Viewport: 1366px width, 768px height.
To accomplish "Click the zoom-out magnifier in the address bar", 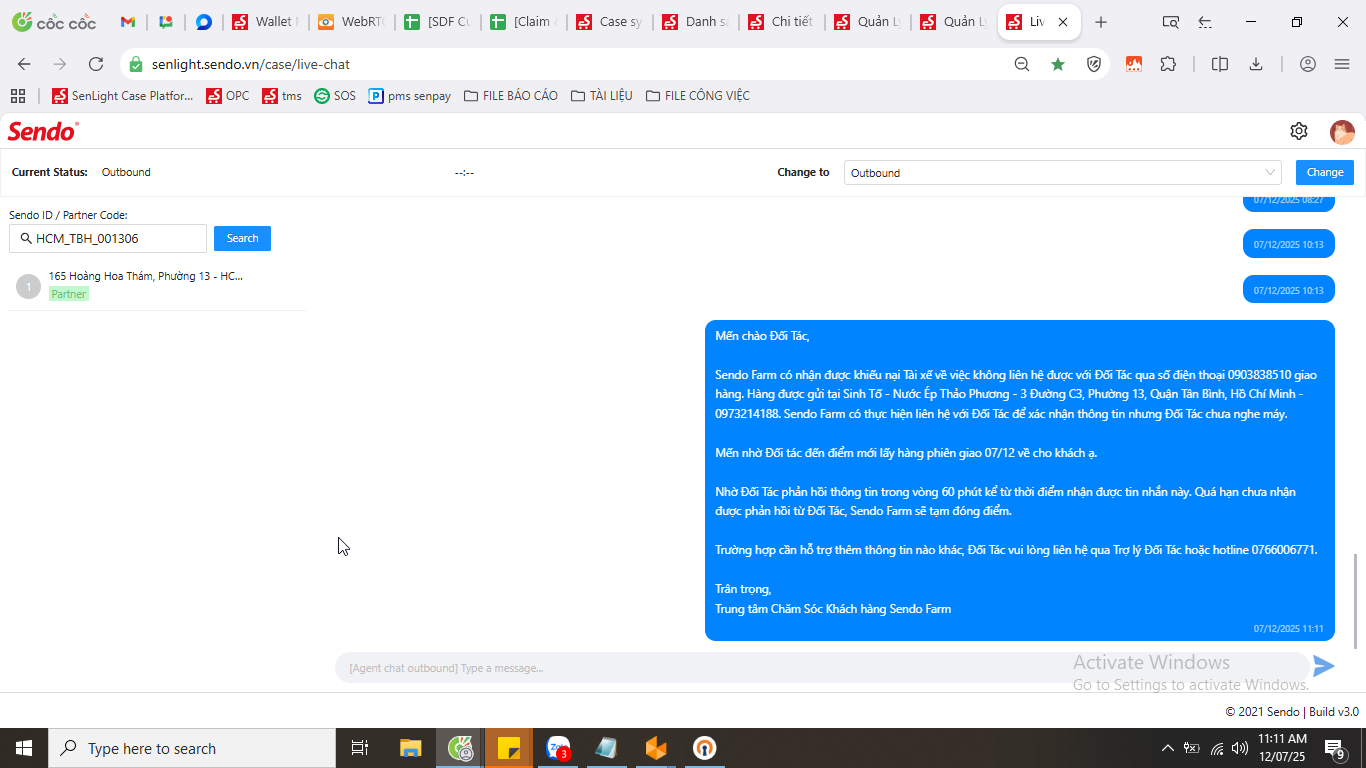I will coord(1022,64).
